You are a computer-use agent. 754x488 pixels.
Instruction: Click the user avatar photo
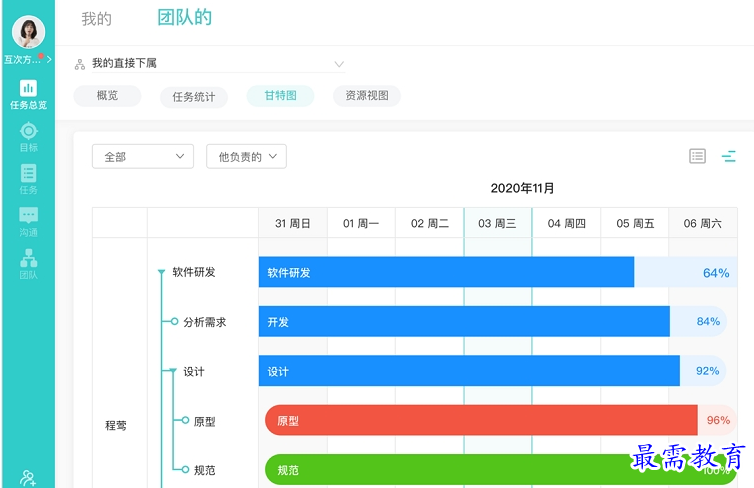[28, 33]
